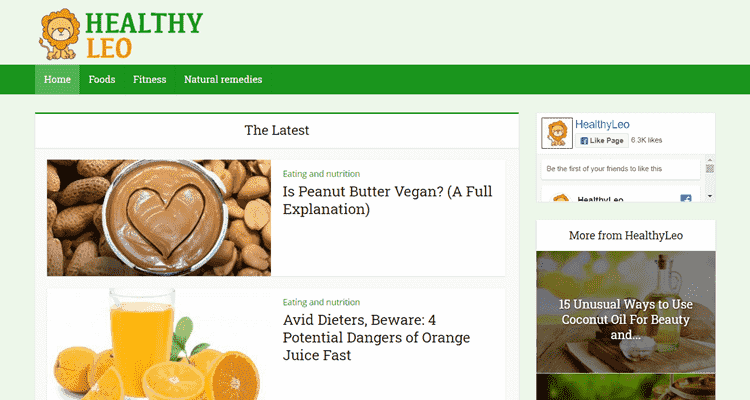Open the Fitness menu item
Screen dimensions: 750x400
(x=150, y=79)
